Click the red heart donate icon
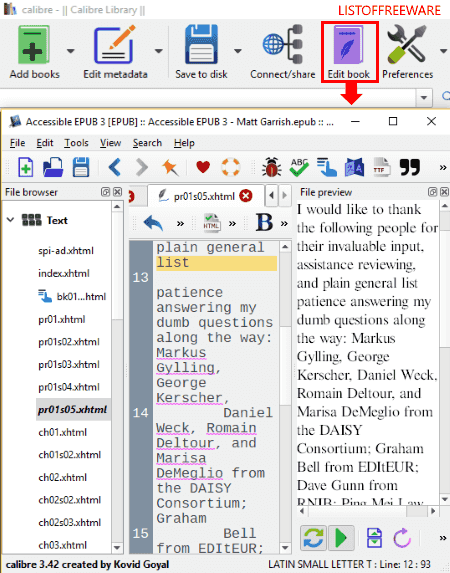 pos(203,167)
